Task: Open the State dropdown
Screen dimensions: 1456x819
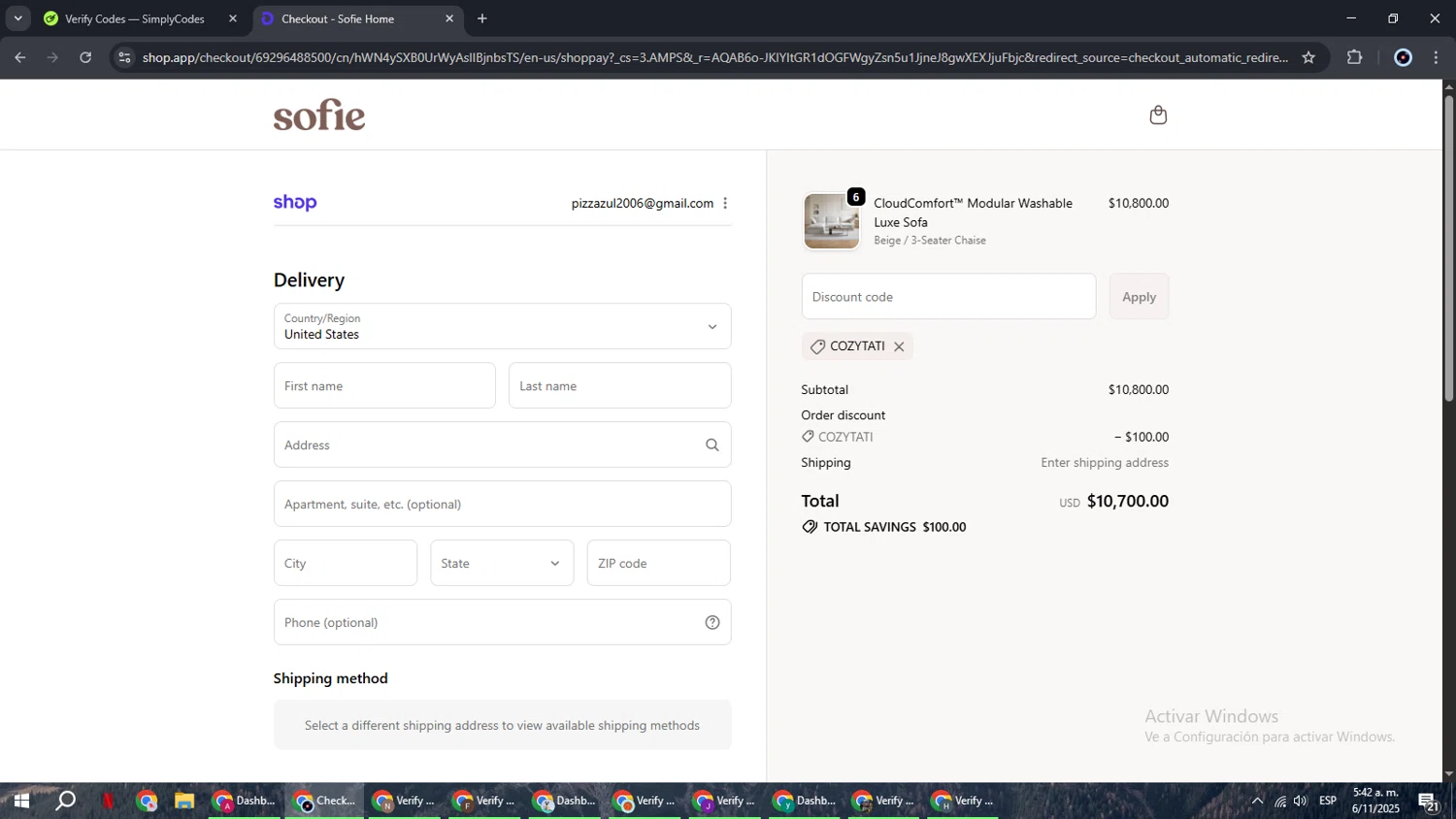Action: (502, 563)
